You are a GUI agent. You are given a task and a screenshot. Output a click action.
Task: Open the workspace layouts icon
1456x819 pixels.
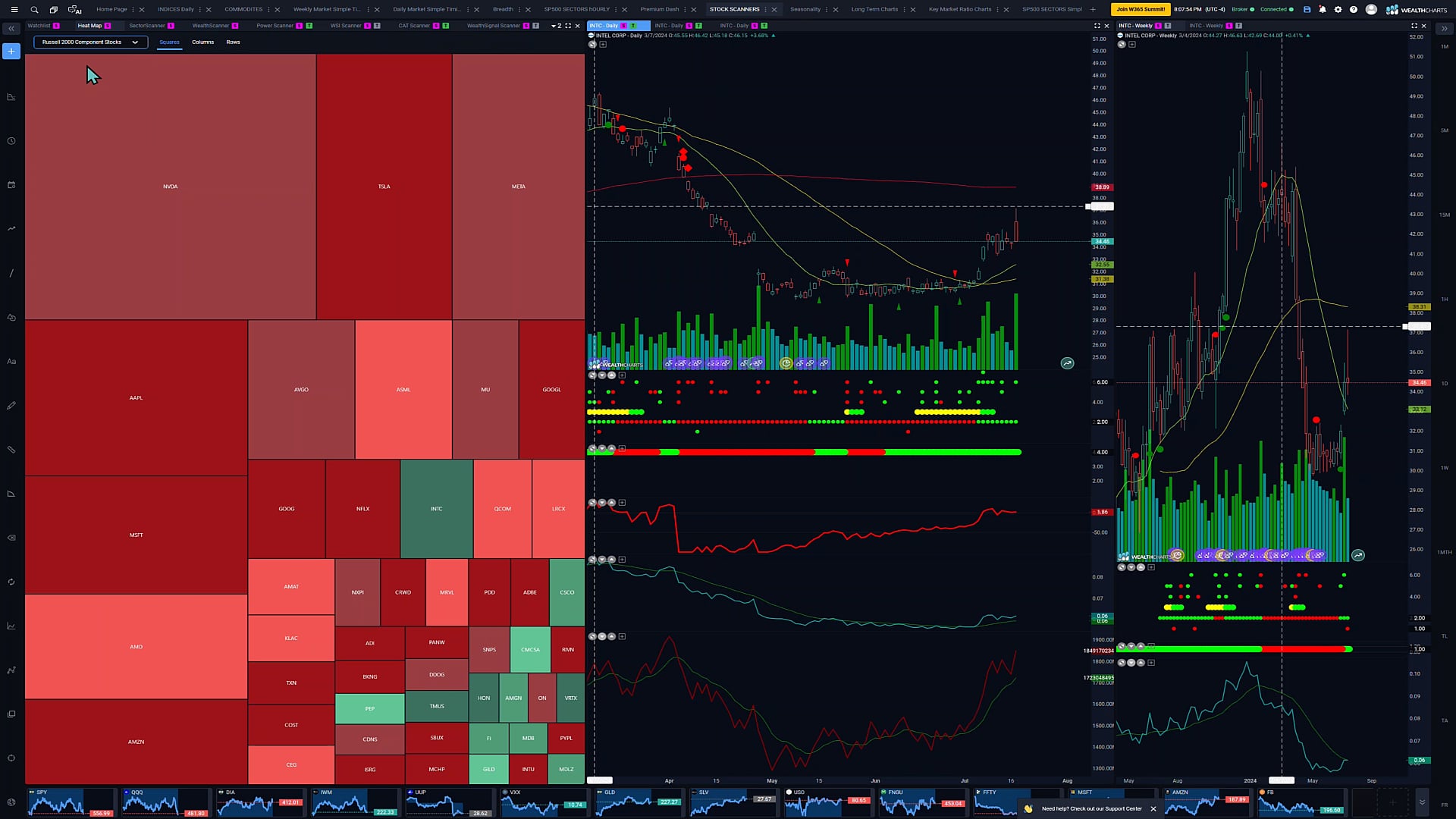click(x=54, y=10)
